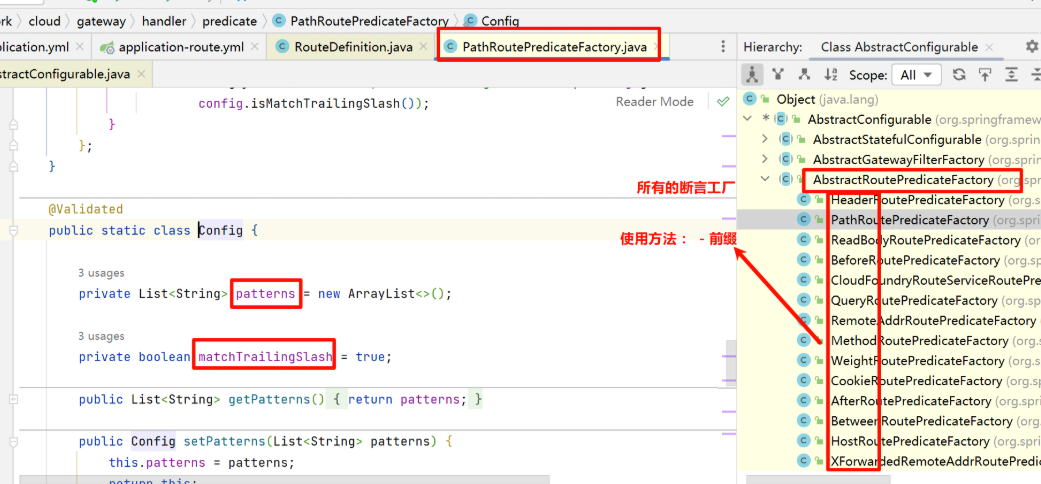The image size is (1041, 484).
Task: Click 'gateway' breadcrumb item
Action: pyautogui.click(x=101, y=21)
